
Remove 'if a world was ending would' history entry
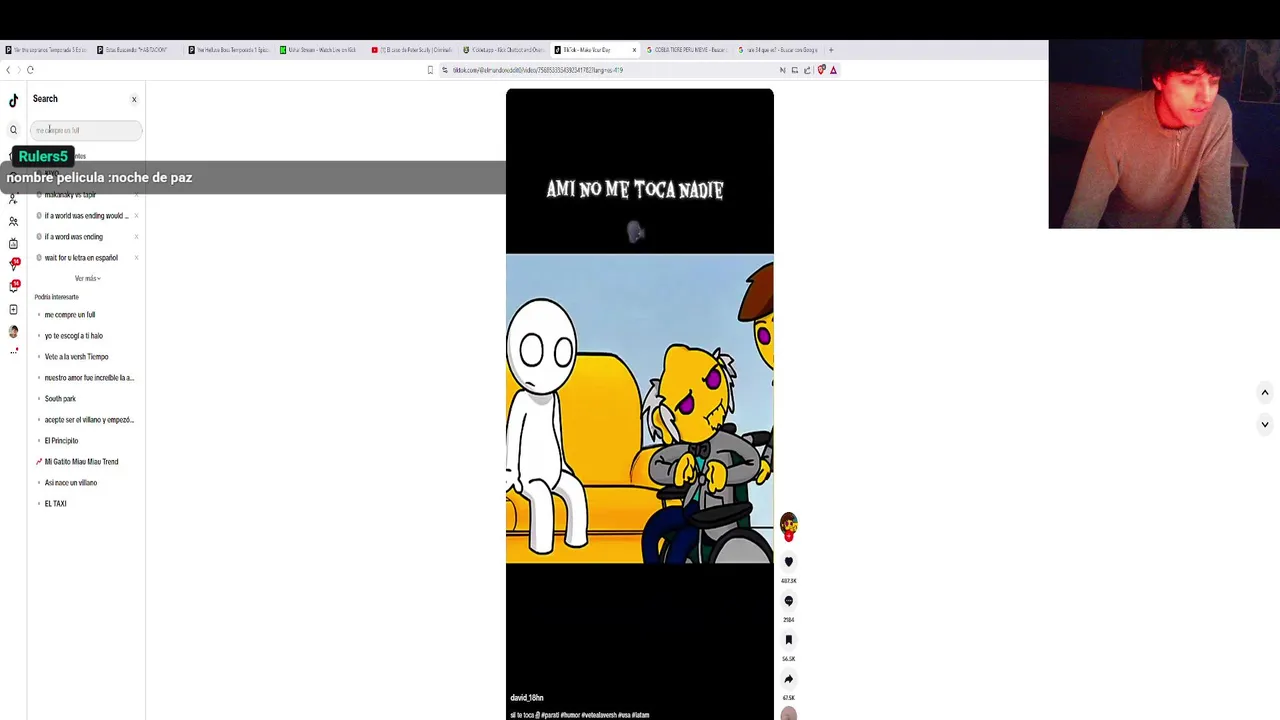pyautogui.click(x=136, y=216)
